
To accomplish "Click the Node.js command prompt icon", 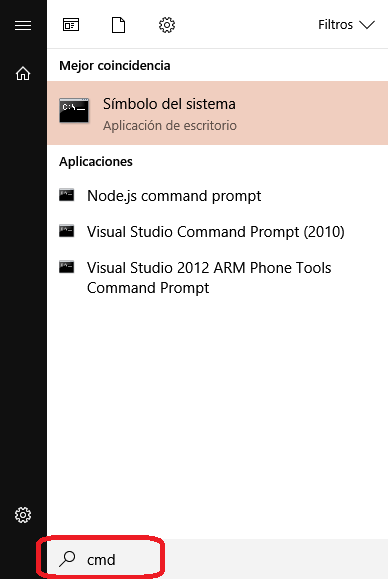I will [x=66, y=195].
